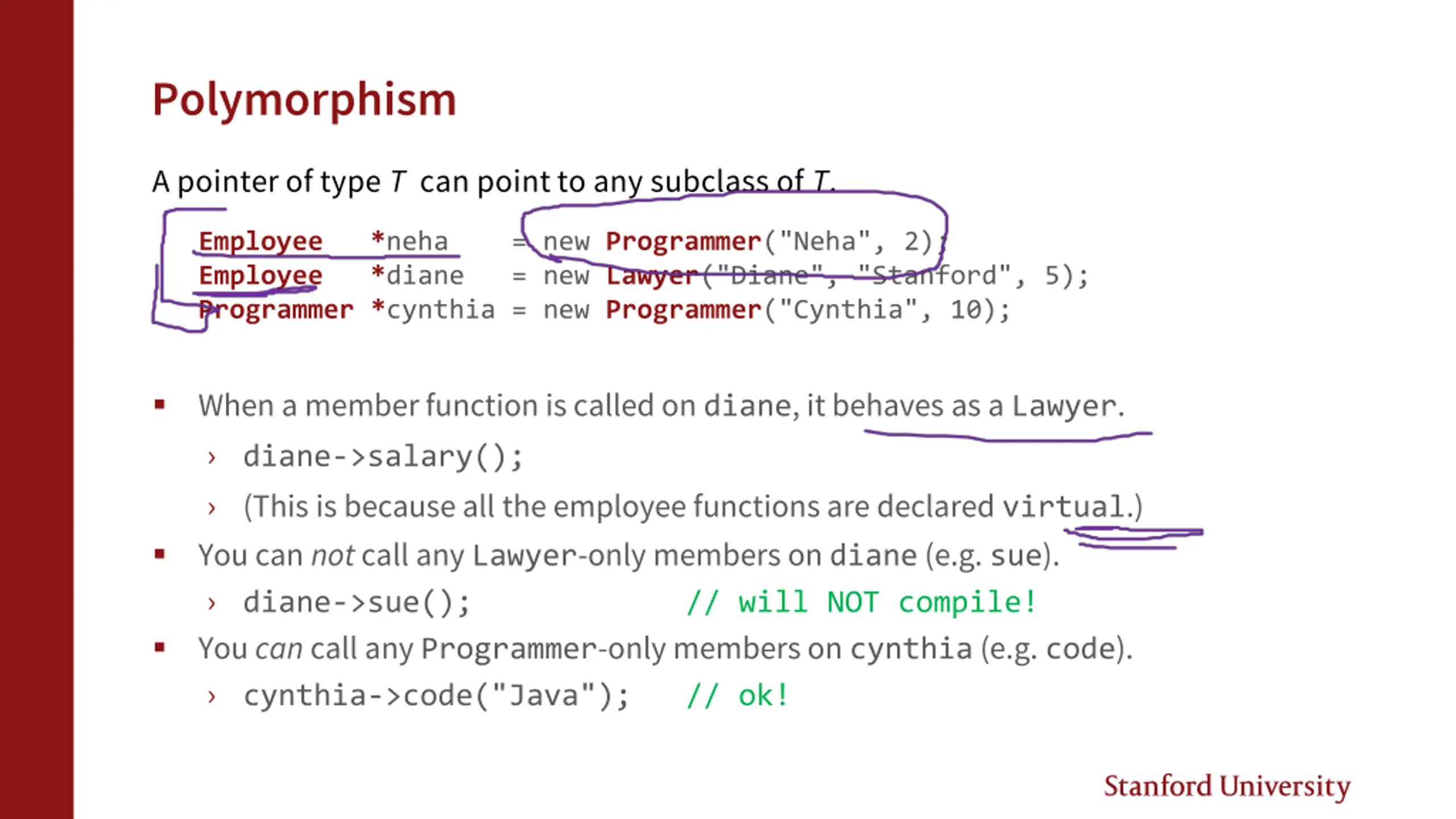Click the sentence 'A pointer of type T can point to any subclass of T.'
Viewport: 1456px width, 819px height.
tap(494, 182)
